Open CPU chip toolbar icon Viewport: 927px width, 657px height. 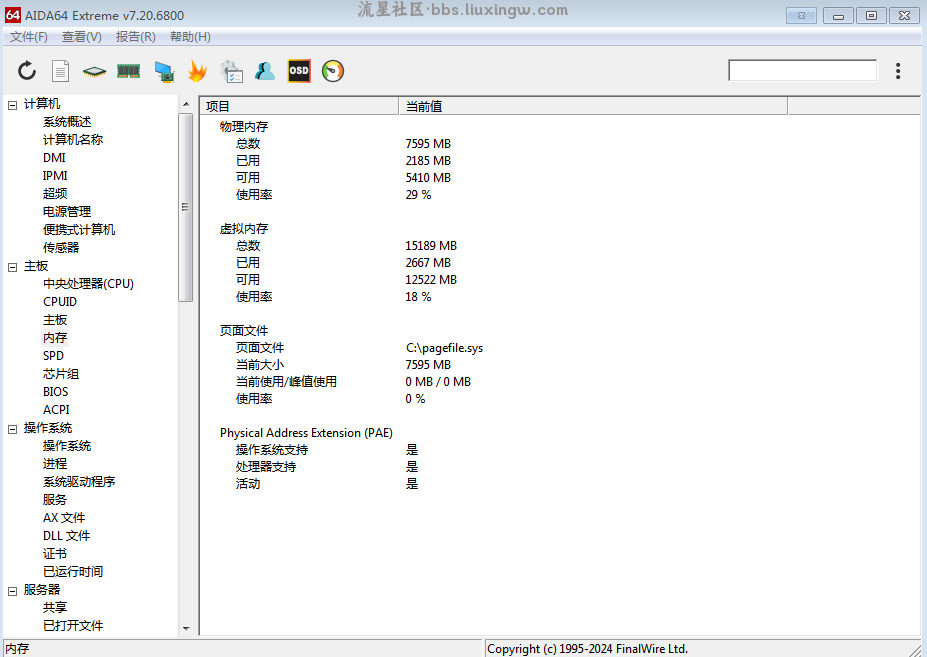[94, 72]
